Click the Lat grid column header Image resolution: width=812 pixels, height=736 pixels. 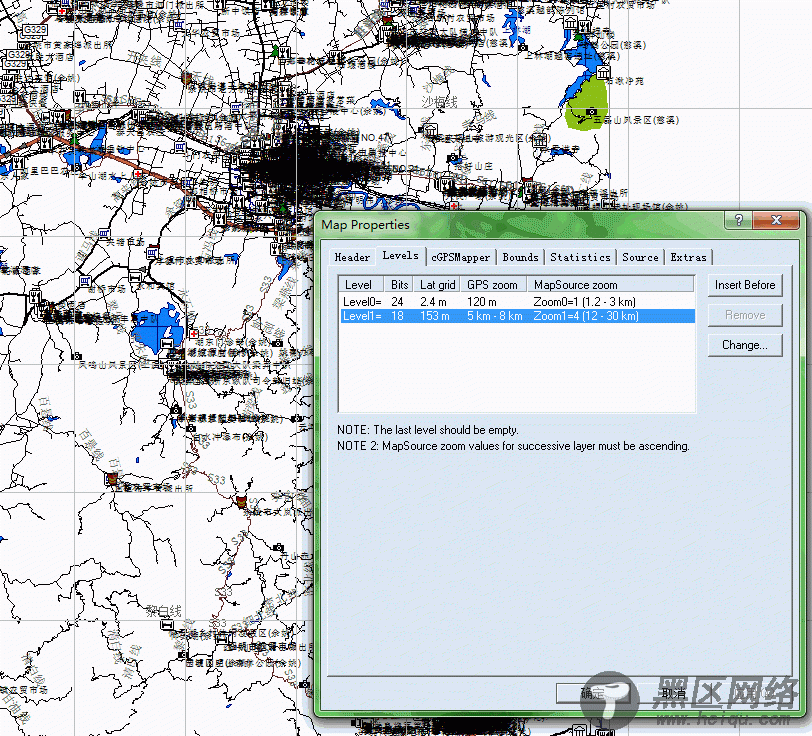tap(437, 284)
